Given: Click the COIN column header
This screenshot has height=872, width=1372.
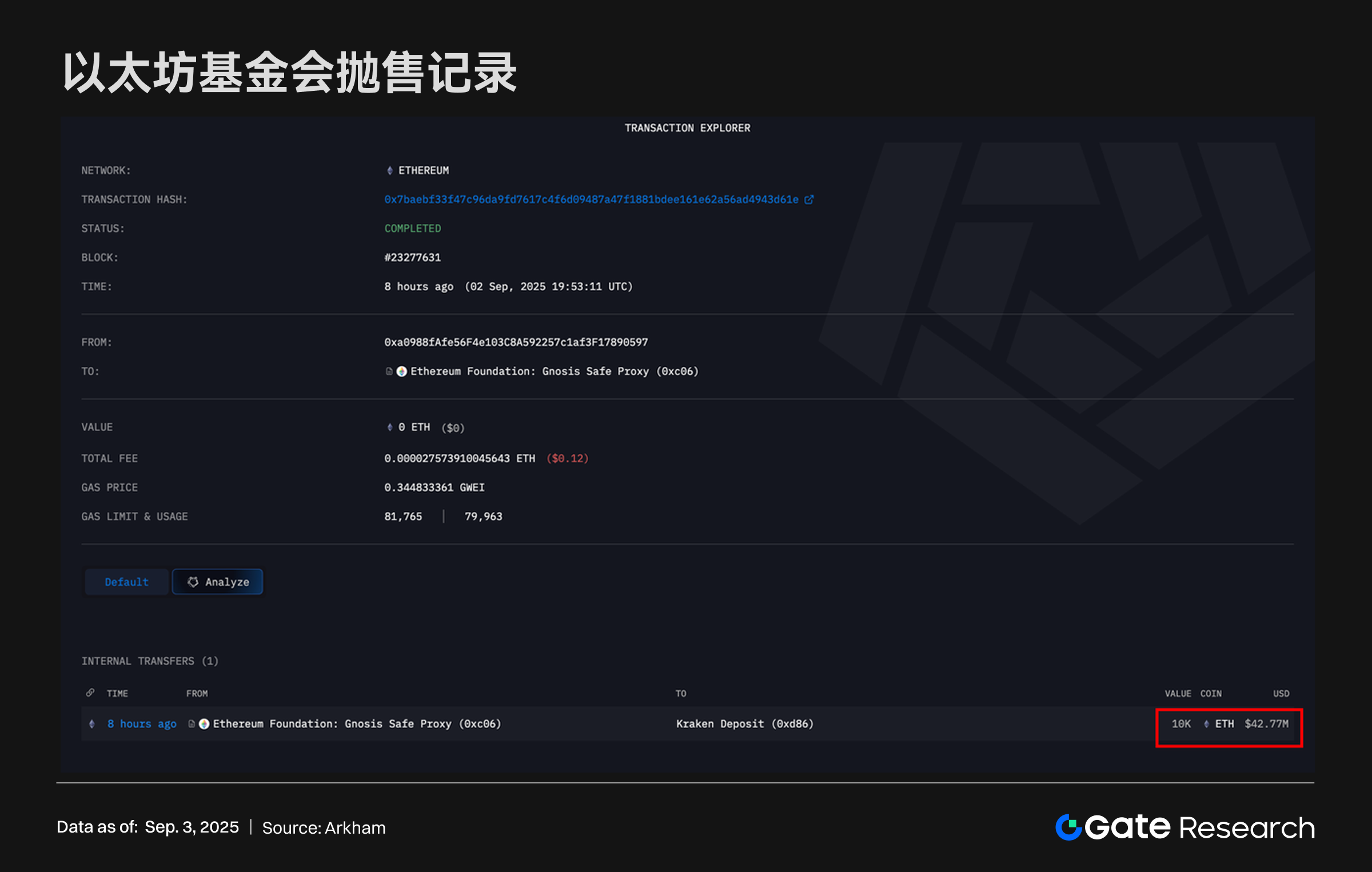Looking at the screenshot, I should [x=1211, y=693].
